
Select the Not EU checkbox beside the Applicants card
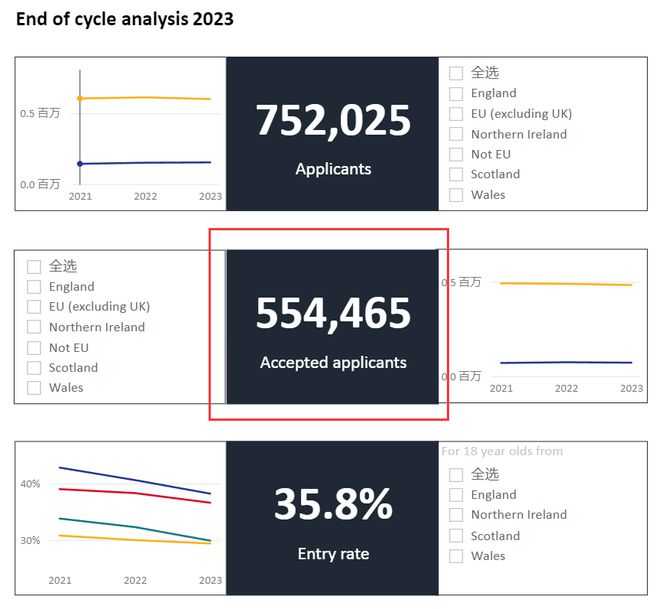coord(456,154)
